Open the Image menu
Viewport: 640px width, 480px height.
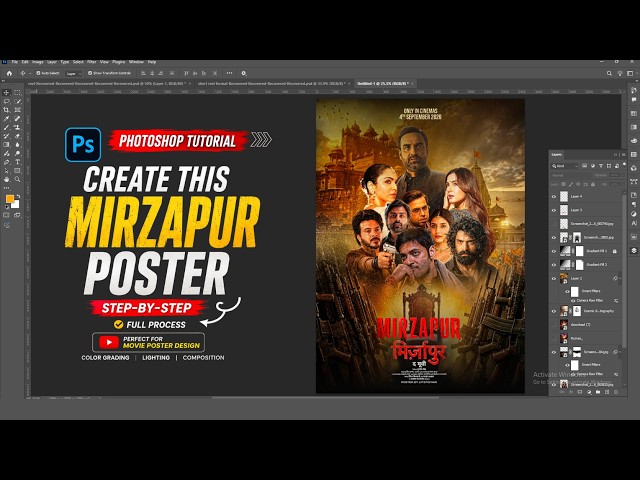38,62
